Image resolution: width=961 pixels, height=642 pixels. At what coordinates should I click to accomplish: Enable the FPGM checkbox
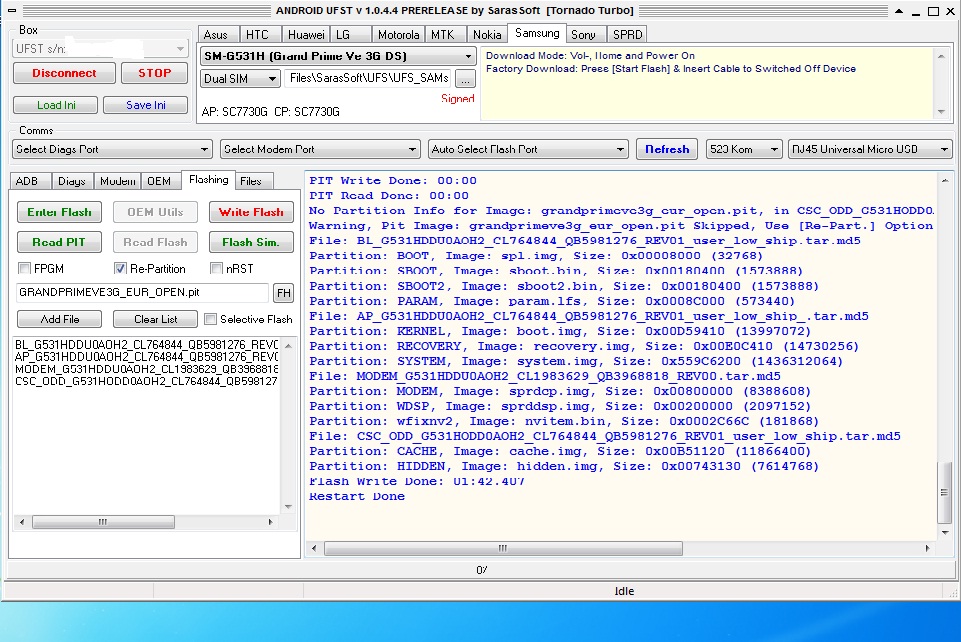click(x=25, y=268)
